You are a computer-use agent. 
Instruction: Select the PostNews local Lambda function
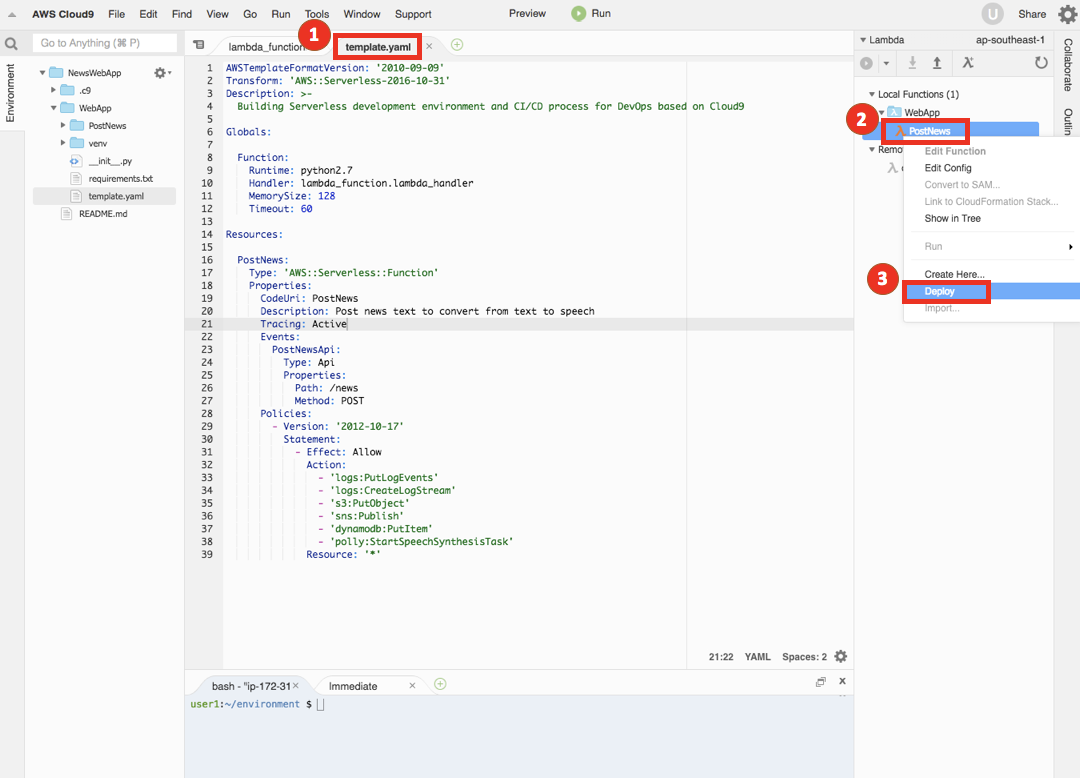(929, 131)
